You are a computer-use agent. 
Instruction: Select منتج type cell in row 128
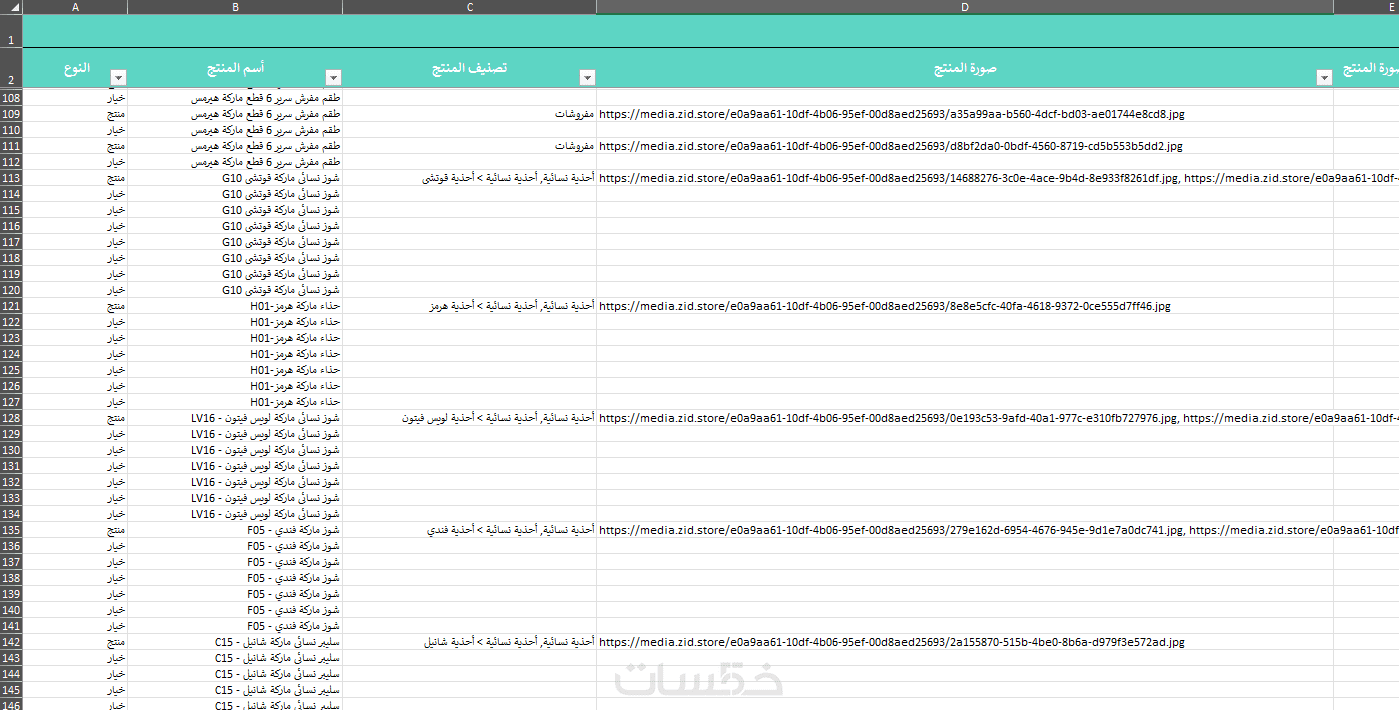75,418
